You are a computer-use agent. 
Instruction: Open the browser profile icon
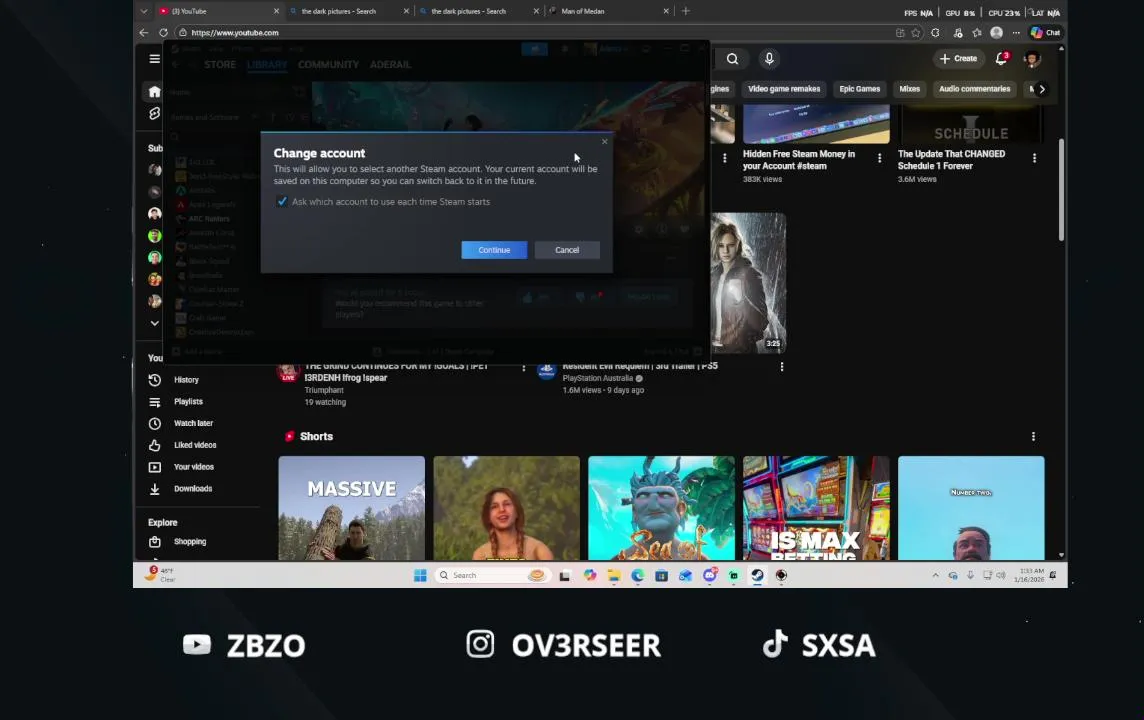click(x=997, y=33)
